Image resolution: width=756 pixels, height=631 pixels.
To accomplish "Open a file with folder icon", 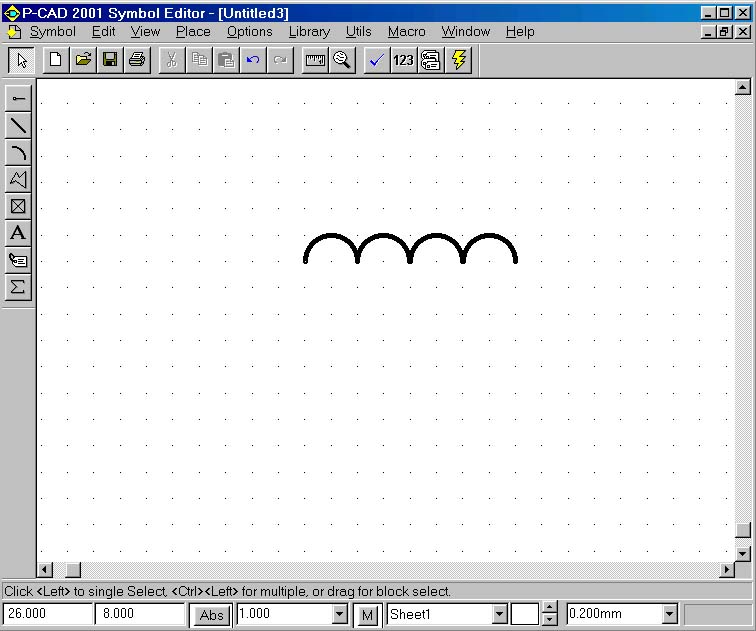I will tap(83, 60).
